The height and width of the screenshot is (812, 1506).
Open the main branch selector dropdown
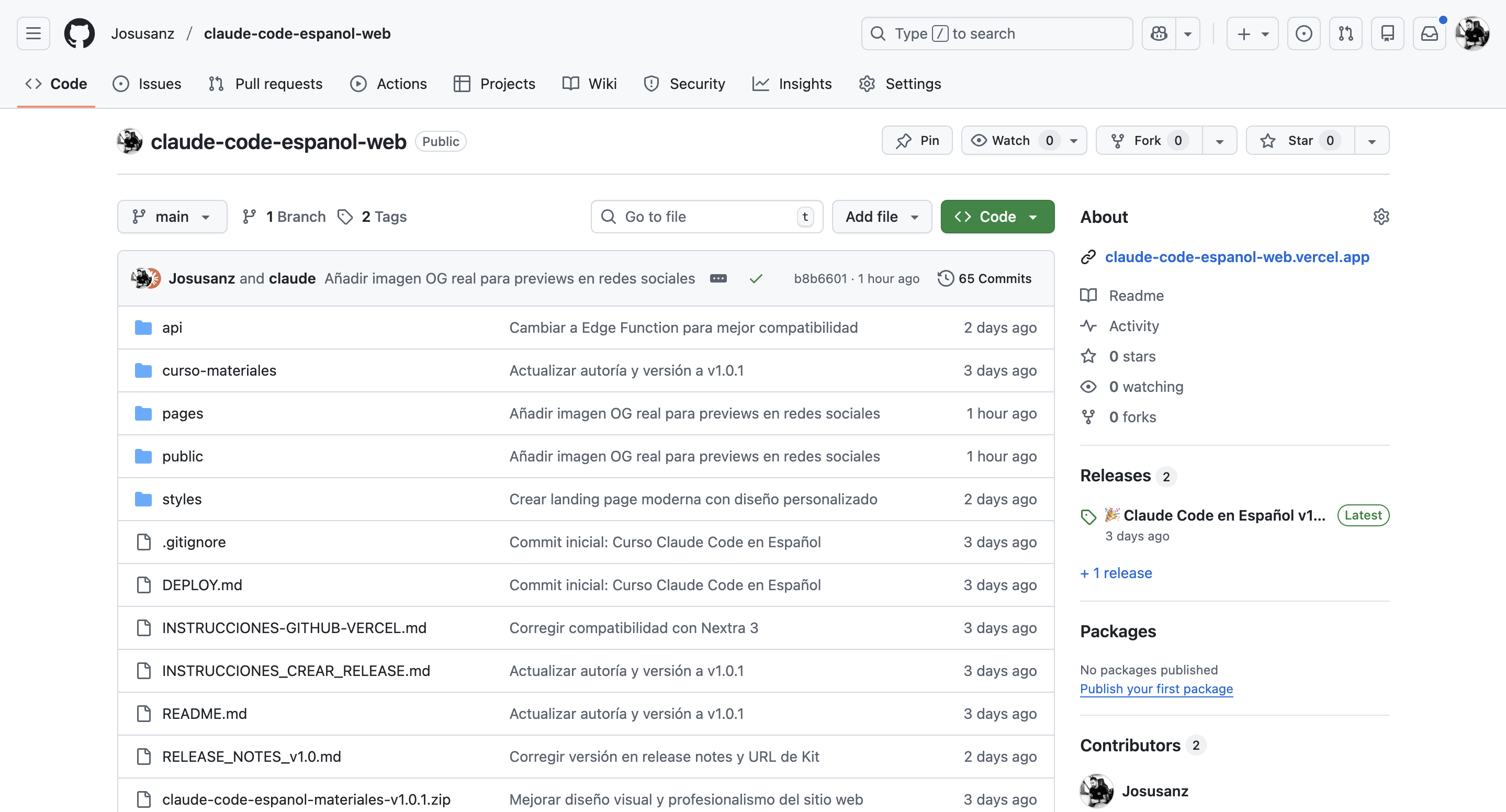[172, 217]
